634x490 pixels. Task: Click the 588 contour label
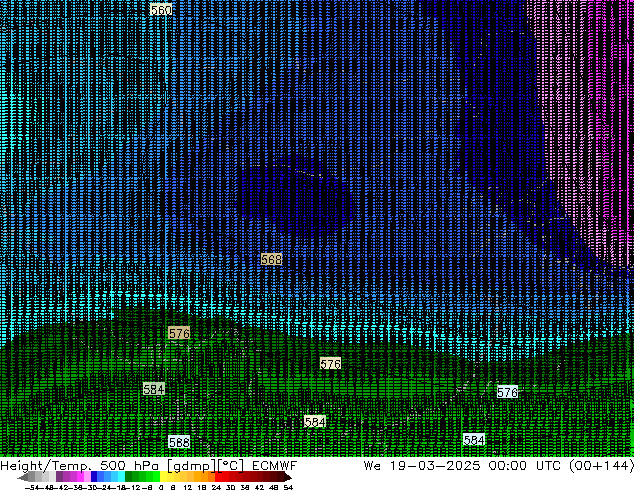(179, 442)
